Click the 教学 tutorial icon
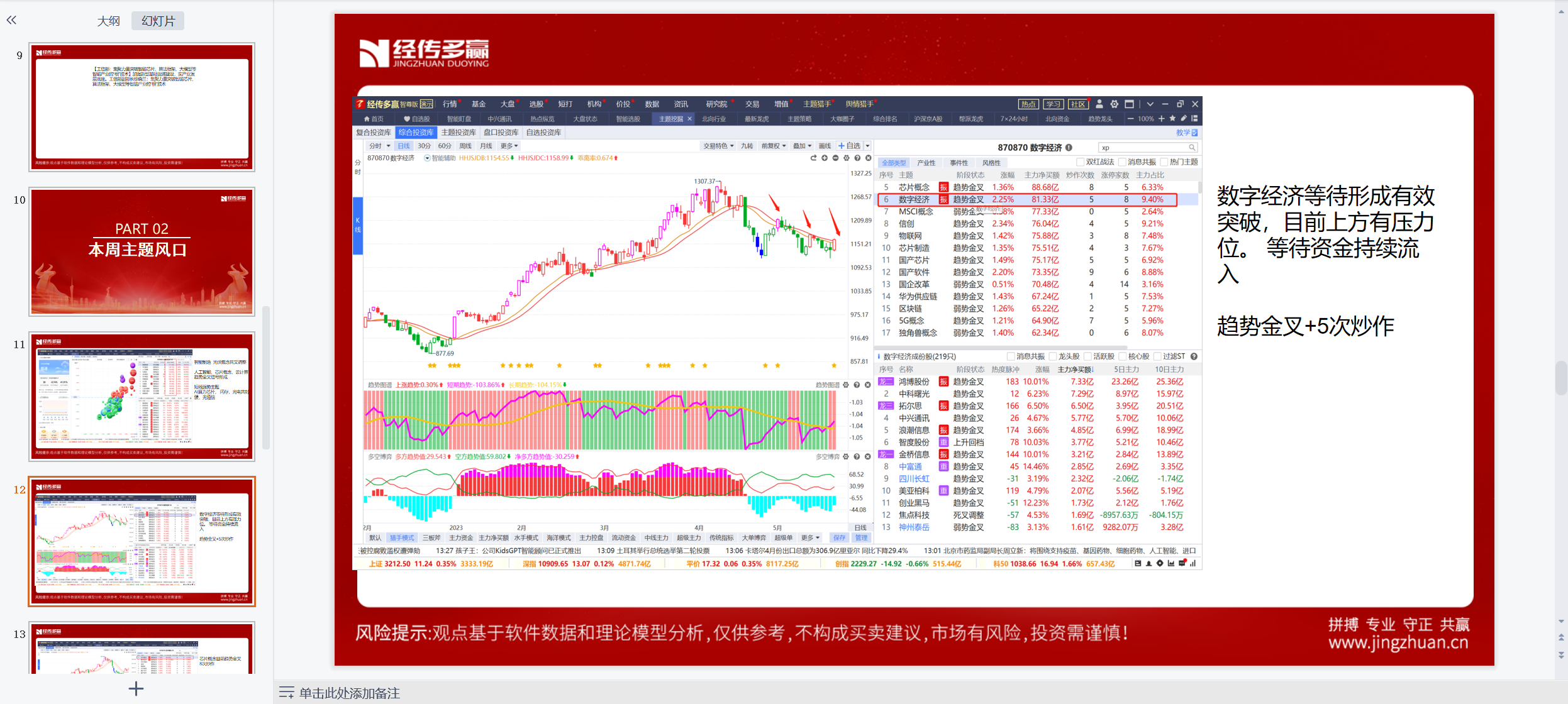This screenshot has height=704, width=1568. coord(1187,133)
